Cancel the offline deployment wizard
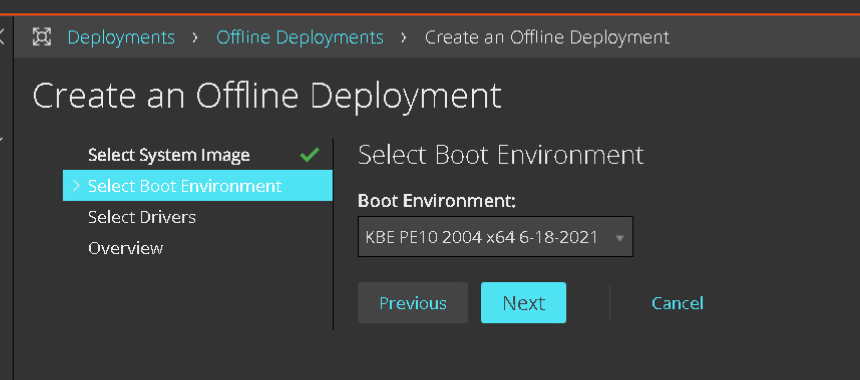The image size is (860, 380). (x=677, y=303)
